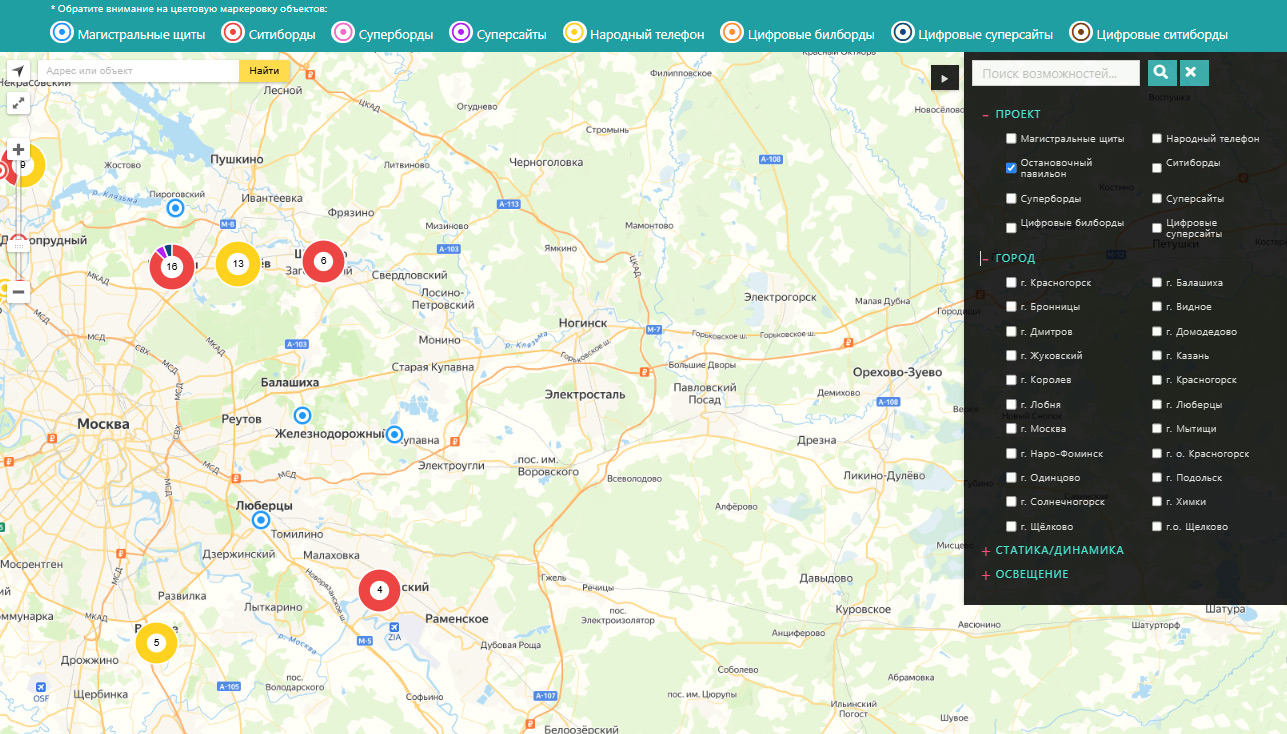The width and height of the screenshot is (1287, 734).
Task: Check the г. Подольск city filter
Action: 1157,478
